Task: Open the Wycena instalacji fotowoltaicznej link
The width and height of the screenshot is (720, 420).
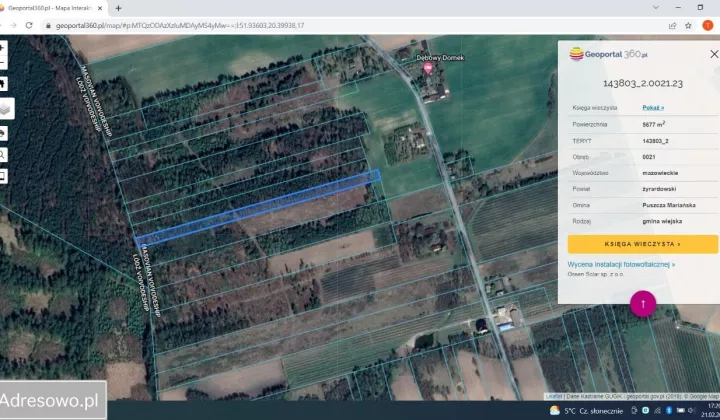Action: point(621,264)
